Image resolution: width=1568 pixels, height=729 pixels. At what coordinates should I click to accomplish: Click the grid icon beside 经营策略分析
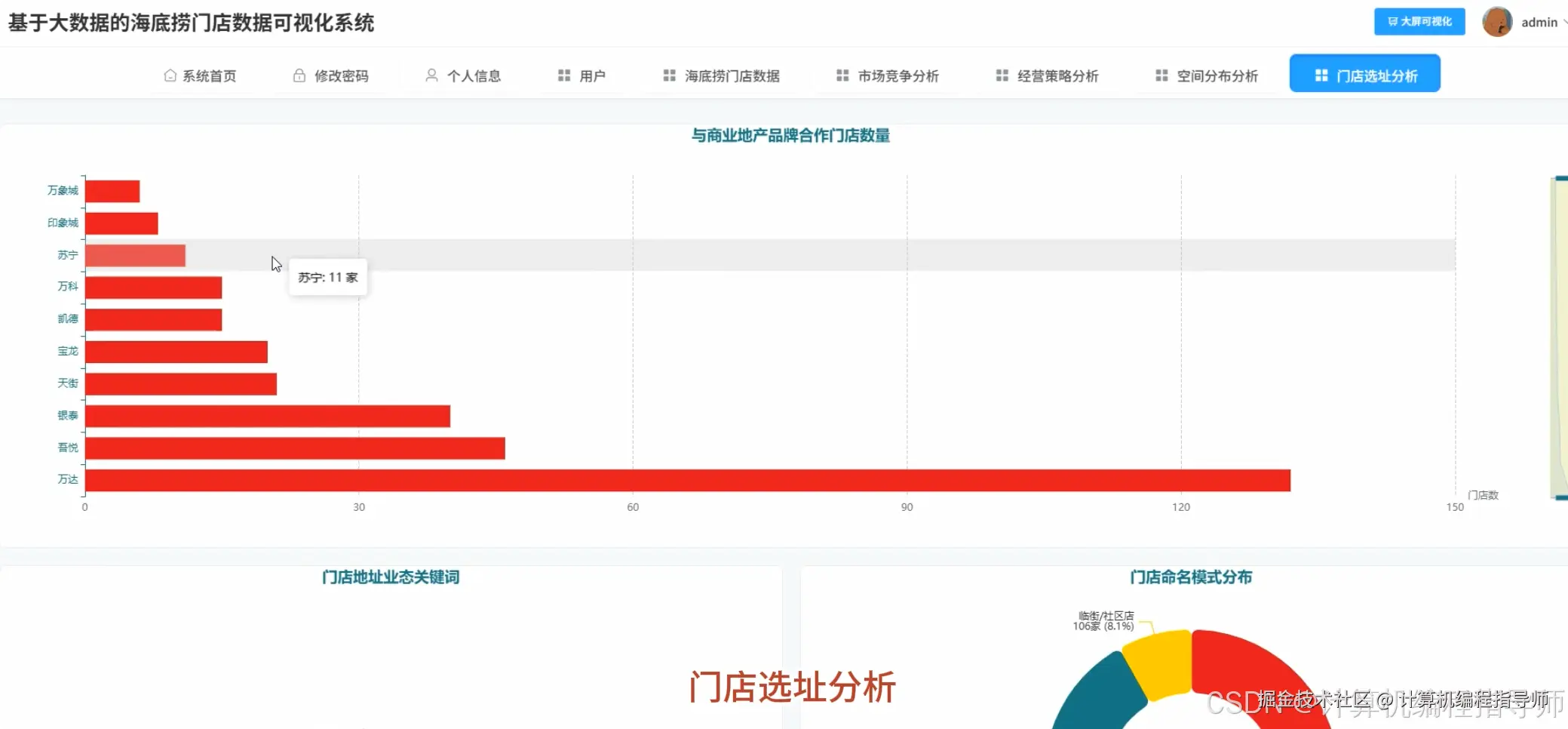(1002, 75)
